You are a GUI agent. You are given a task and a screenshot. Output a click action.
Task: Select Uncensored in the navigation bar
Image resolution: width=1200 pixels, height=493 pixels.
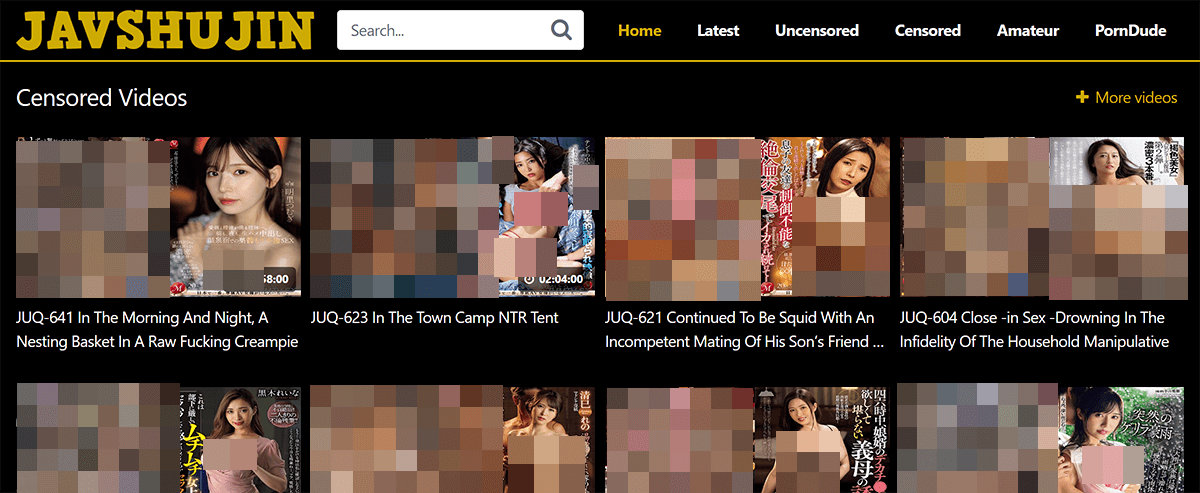tap(816, 30)
